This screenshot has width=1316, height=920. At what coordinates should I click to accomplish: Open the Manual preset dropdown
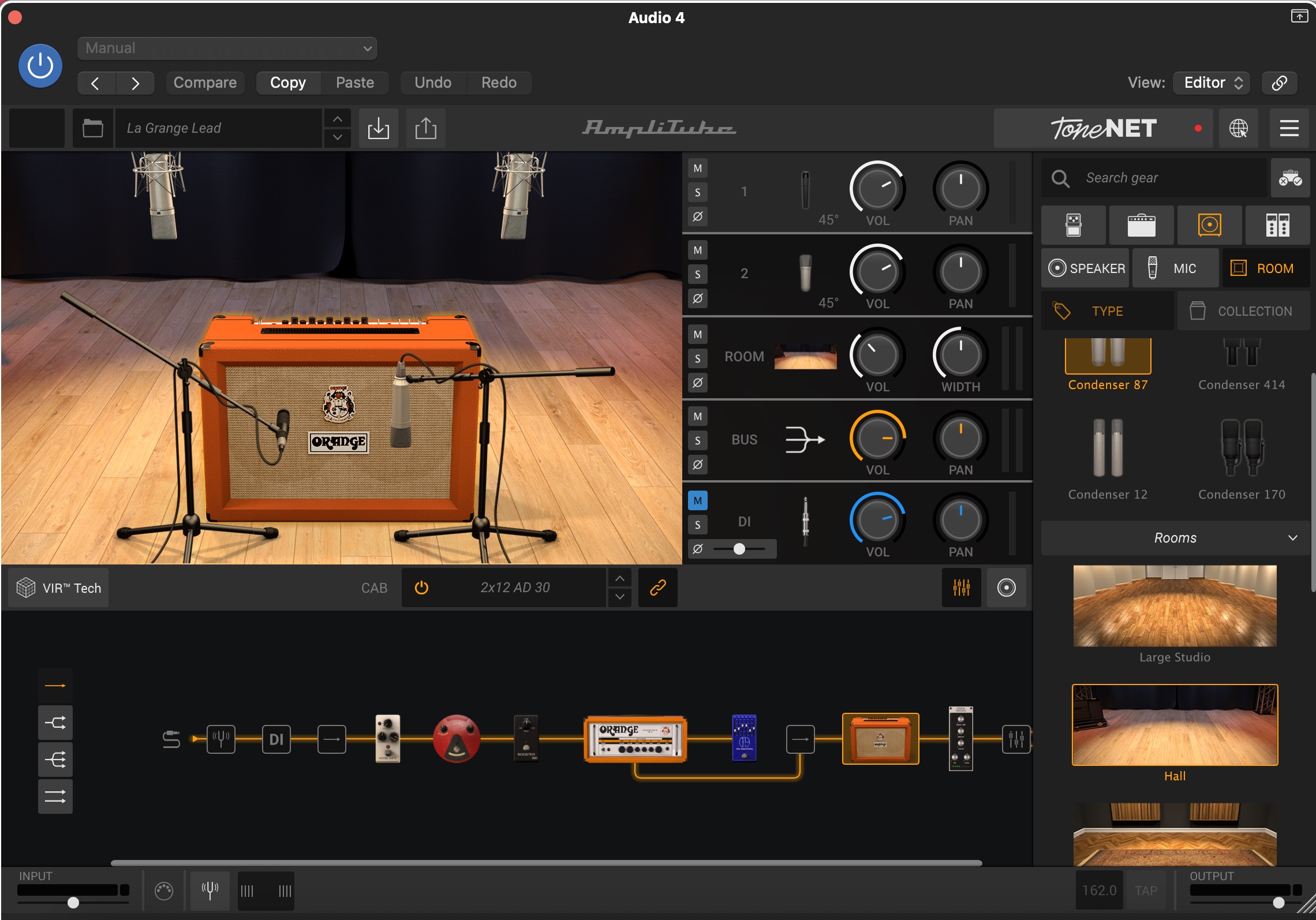[227, 48]
